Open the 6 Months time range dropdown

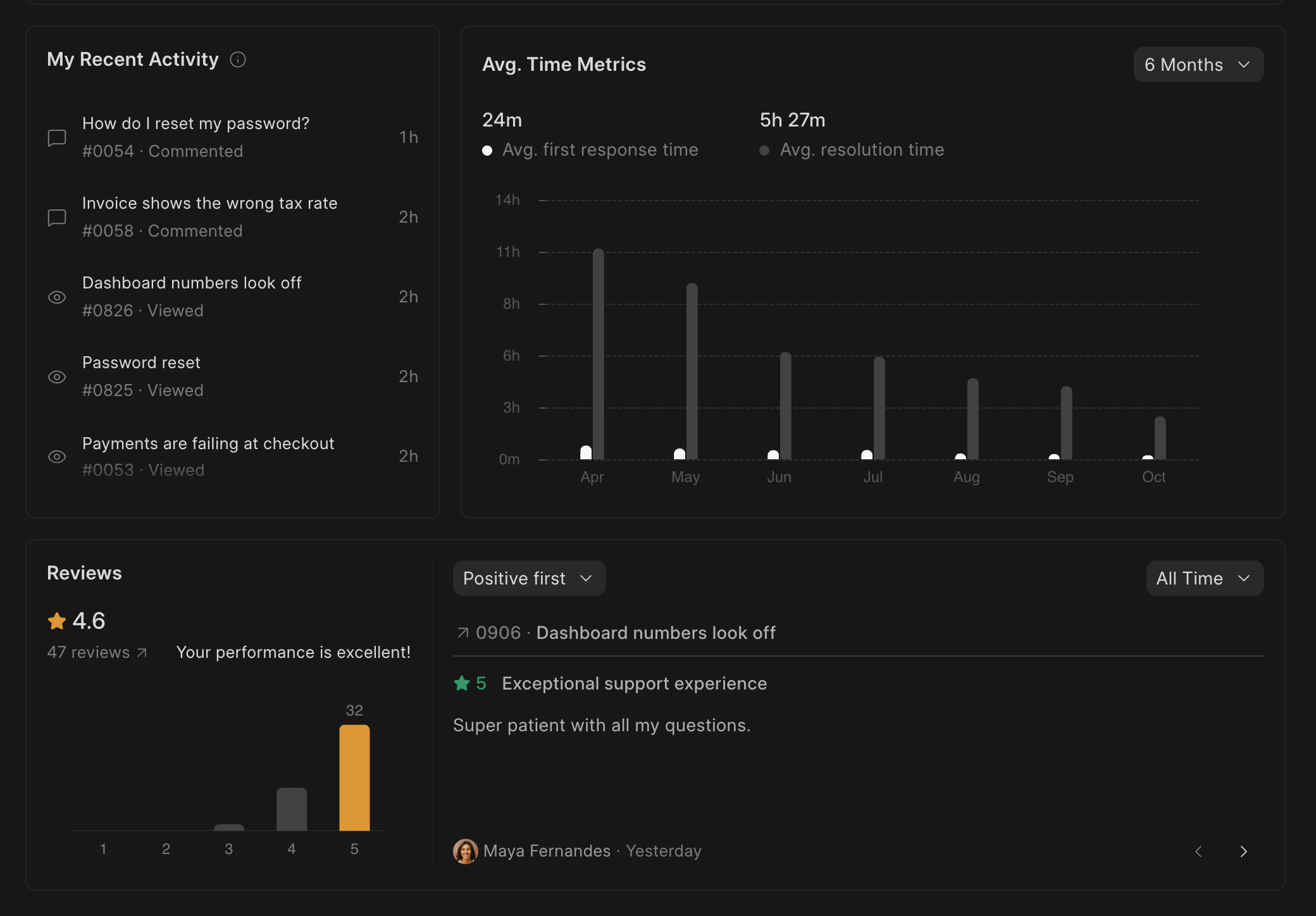(1198, 65)
